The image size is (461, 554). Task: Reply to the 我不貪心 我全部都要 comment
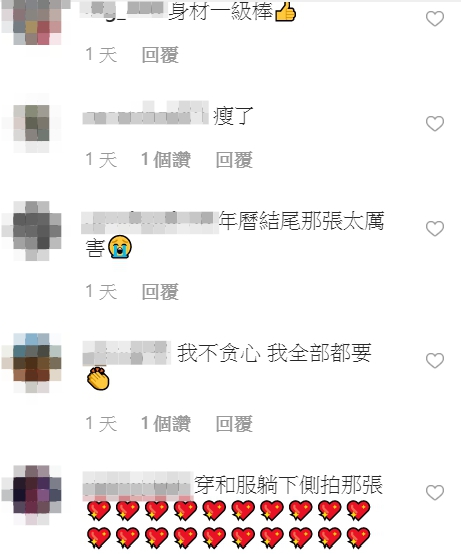click(x=235, y=424)
